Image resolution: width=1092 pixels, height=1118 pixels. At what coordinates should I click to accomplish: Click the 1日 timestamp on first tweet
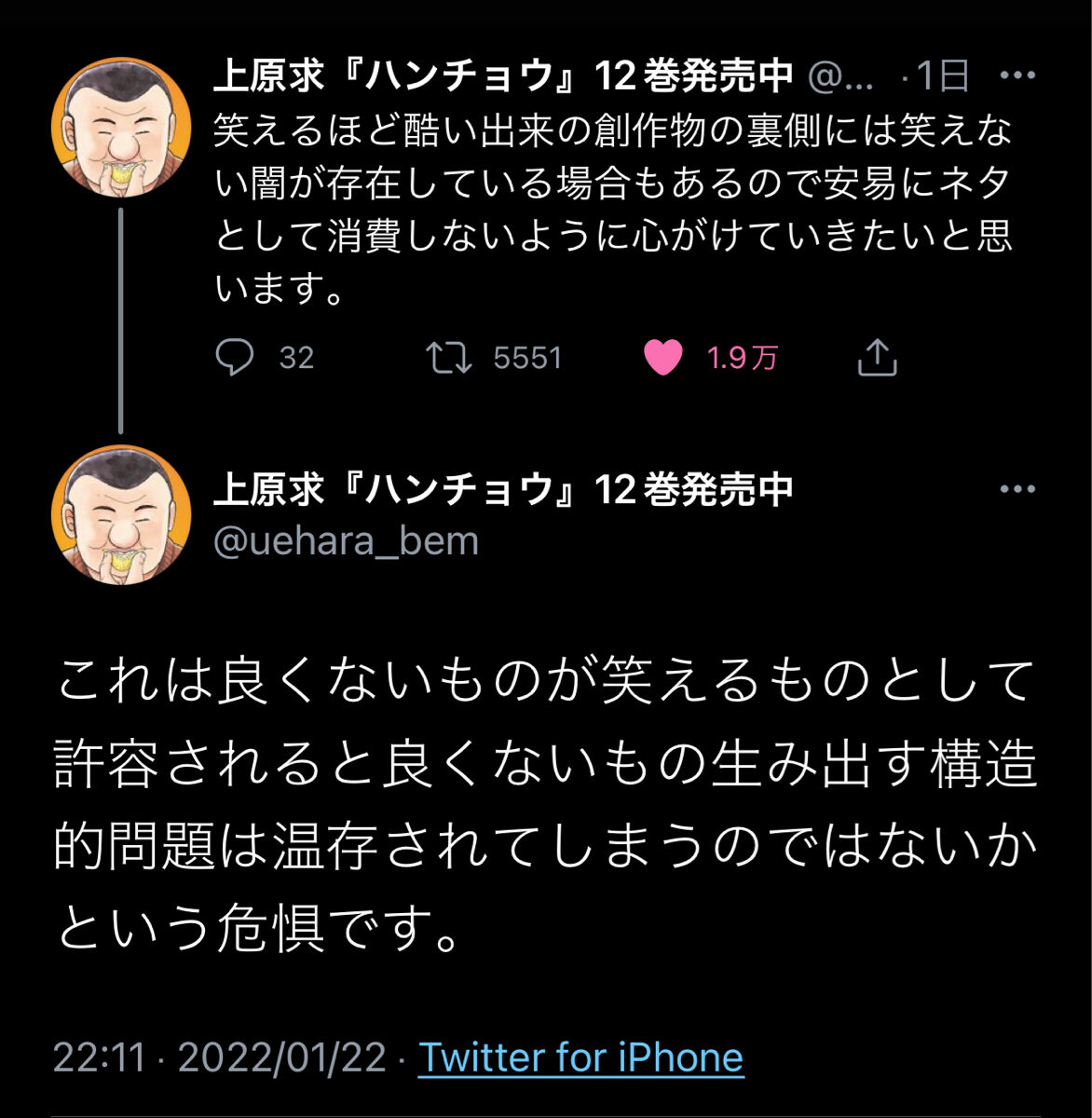coord(941,75)
